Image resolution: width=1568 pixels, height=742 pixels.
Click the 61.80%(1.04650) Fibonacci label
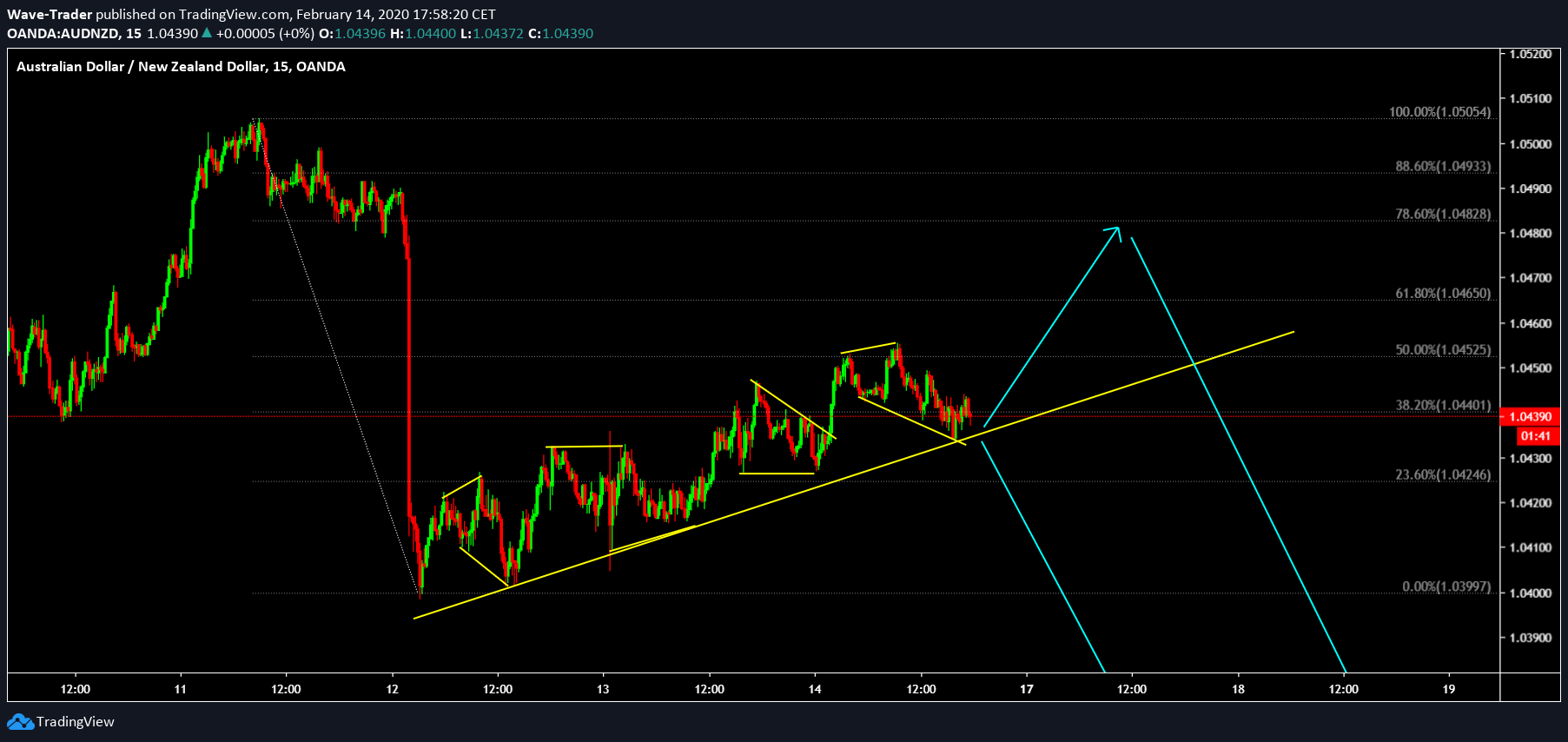(x=1443, y=294)
